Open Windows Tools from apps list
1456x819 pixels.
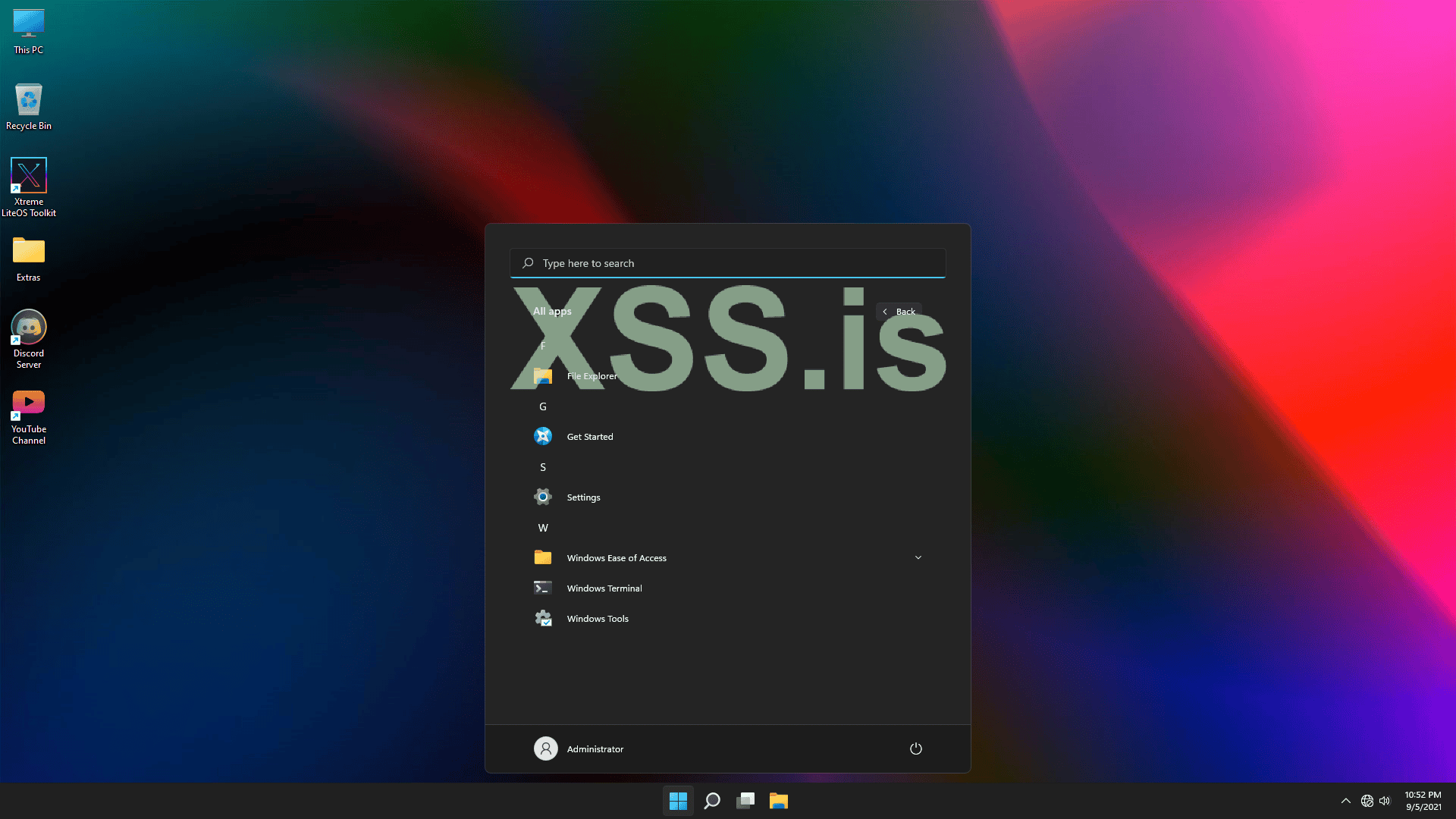coord(598,619)
